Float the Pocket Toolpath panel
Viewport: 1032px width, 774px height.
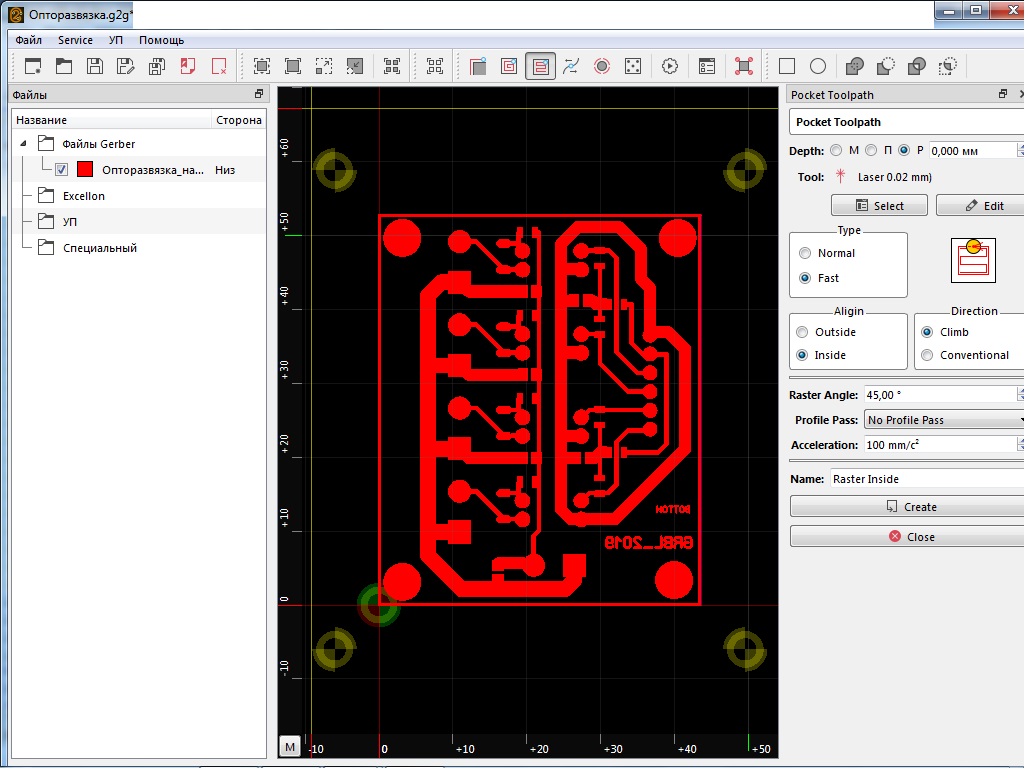click(x=1003, y=94)
